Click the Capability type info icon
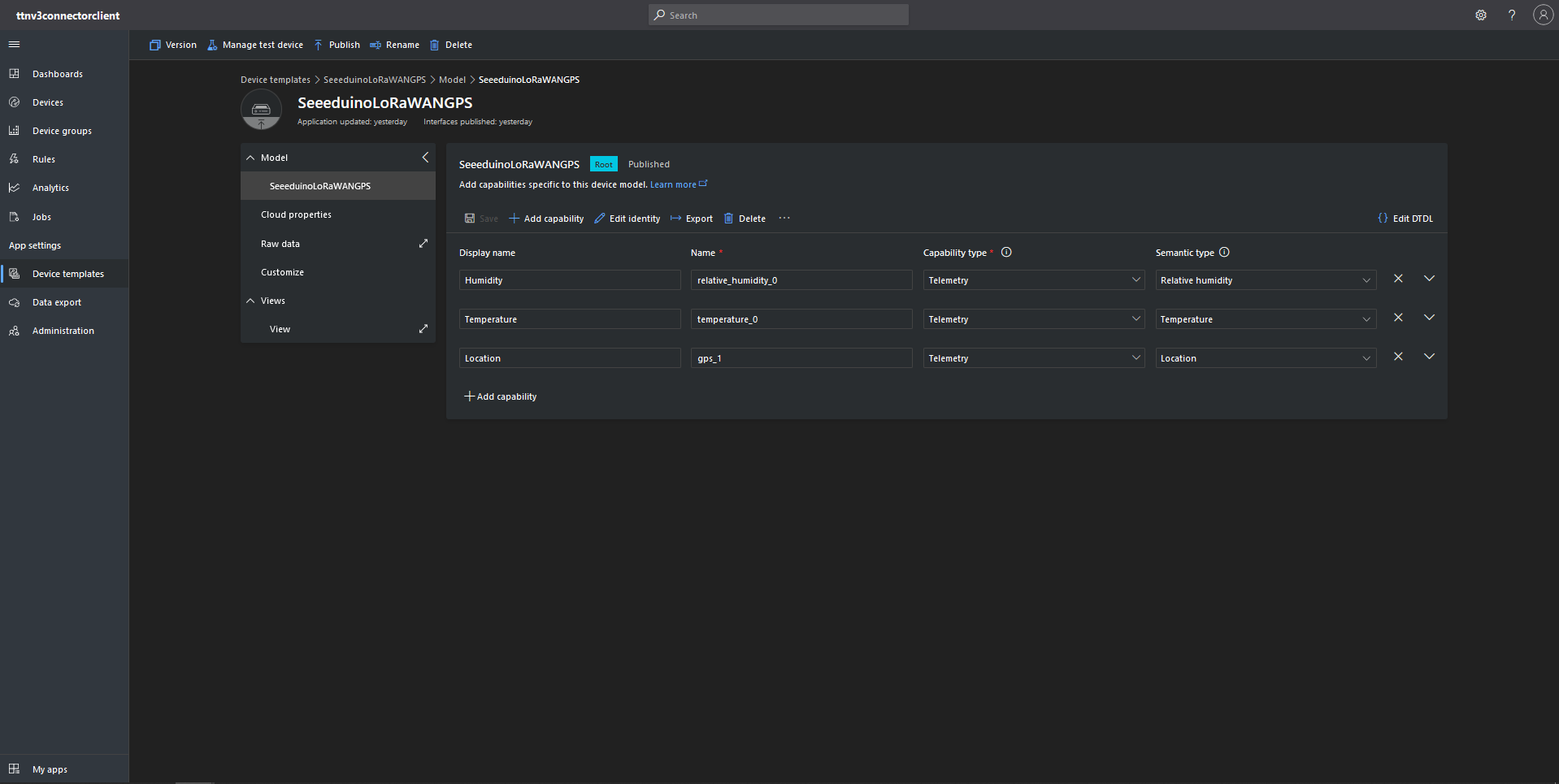1559x784 pixels. click(1006, 253)
